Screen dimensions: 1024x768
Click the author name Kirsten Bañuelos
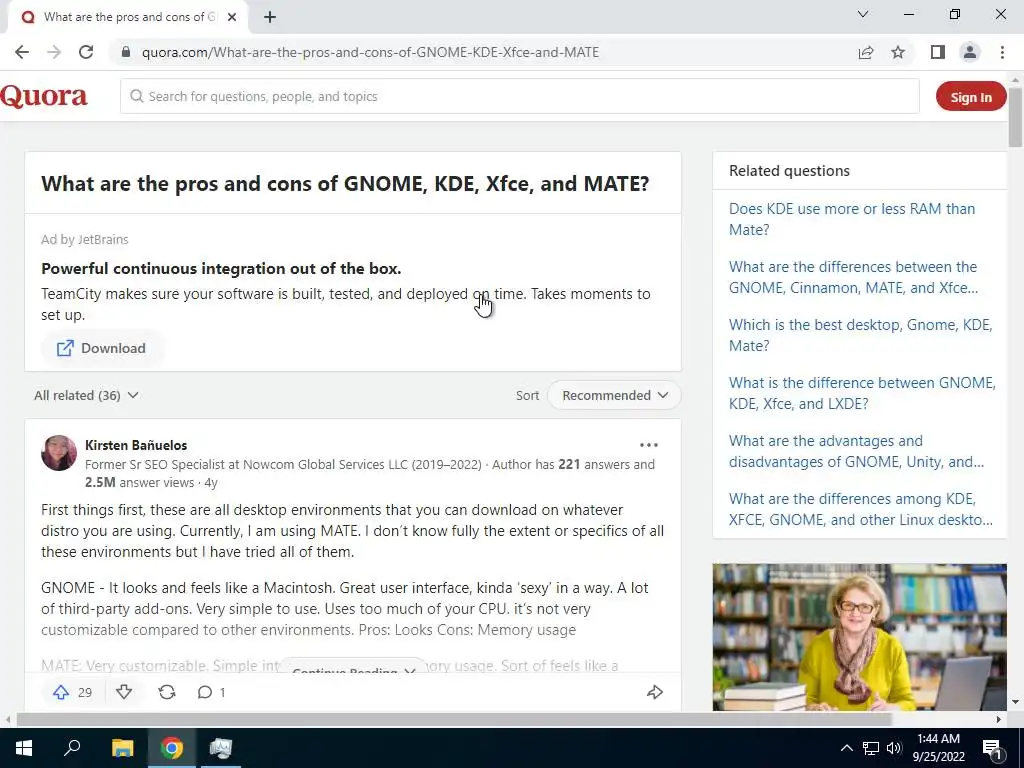click(136, 445)
